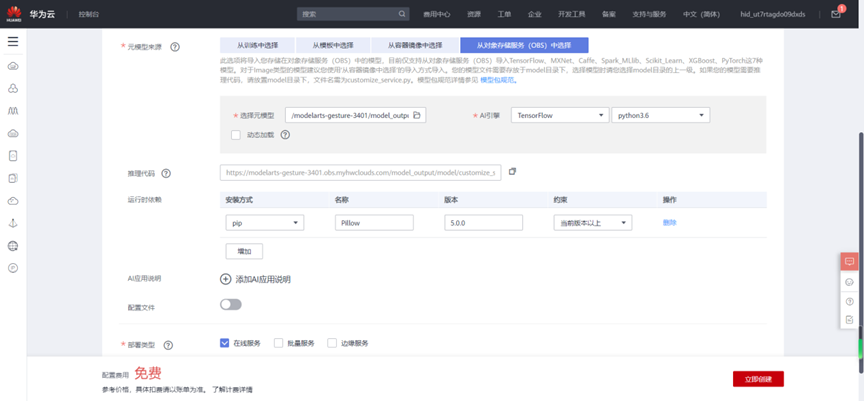Toggle the 配置文件 switch

tap(231, 305)
